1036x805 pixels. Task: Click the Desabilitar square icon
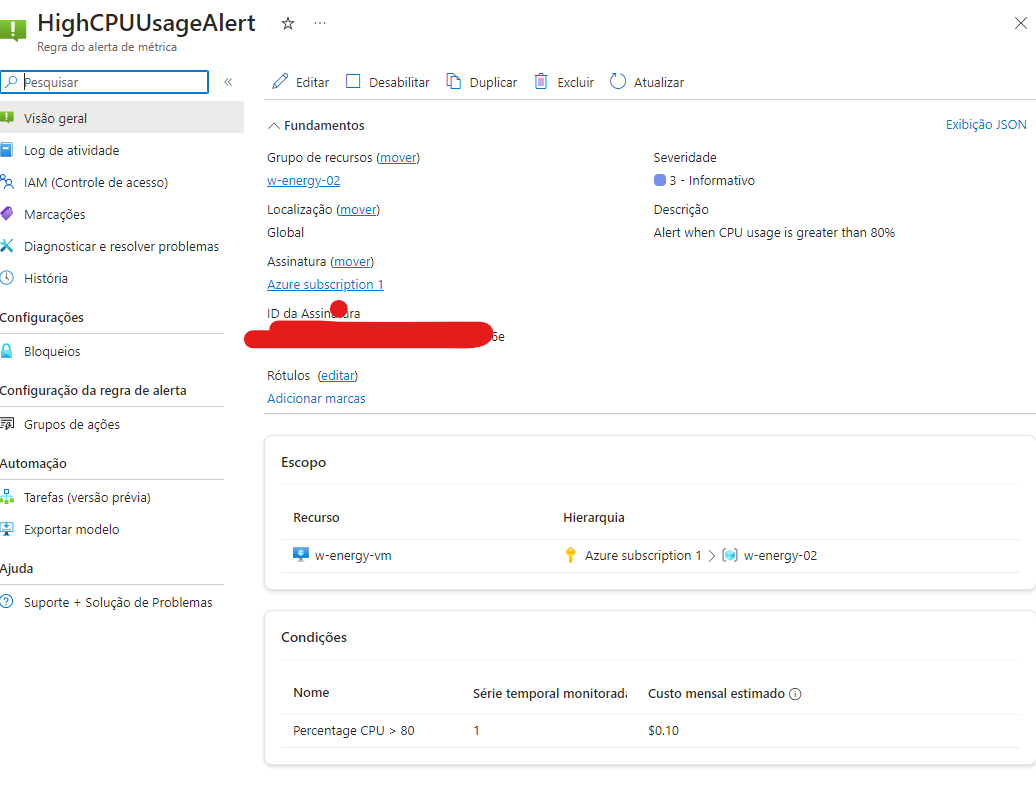coord(353,81)
